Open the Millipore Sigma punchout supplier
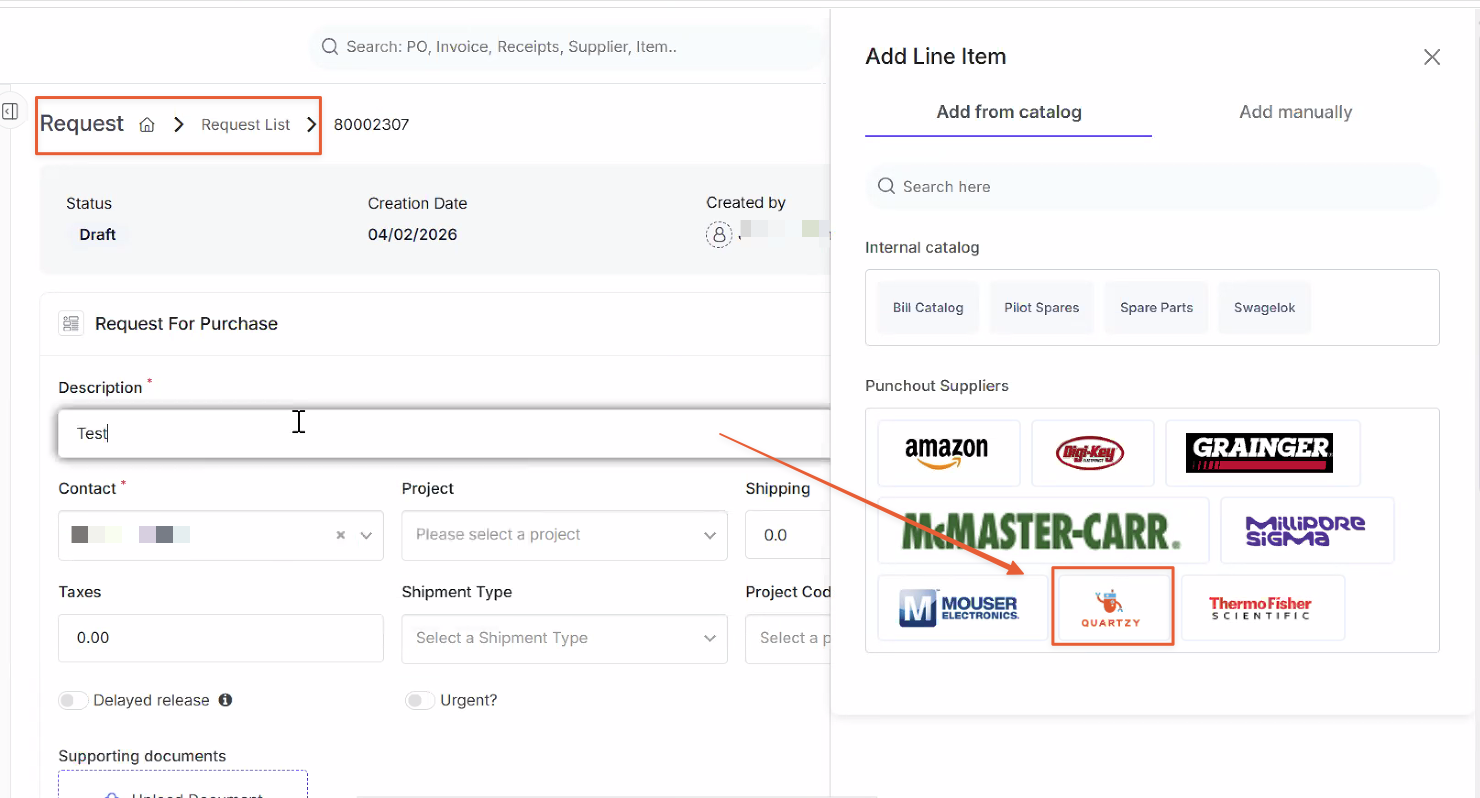 pos(1307,530)
